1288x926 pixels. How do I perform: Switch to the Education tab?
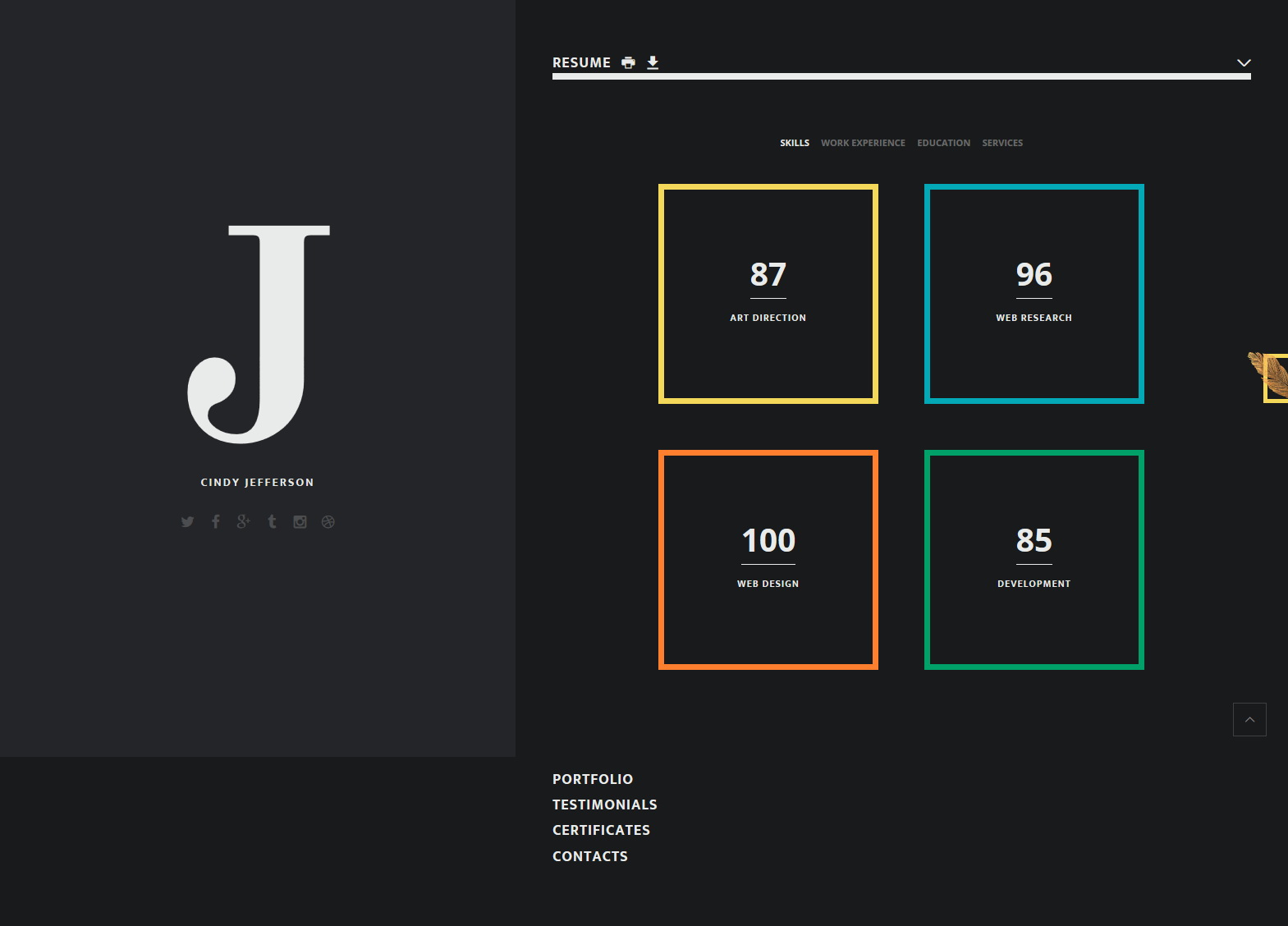point(943,143)
